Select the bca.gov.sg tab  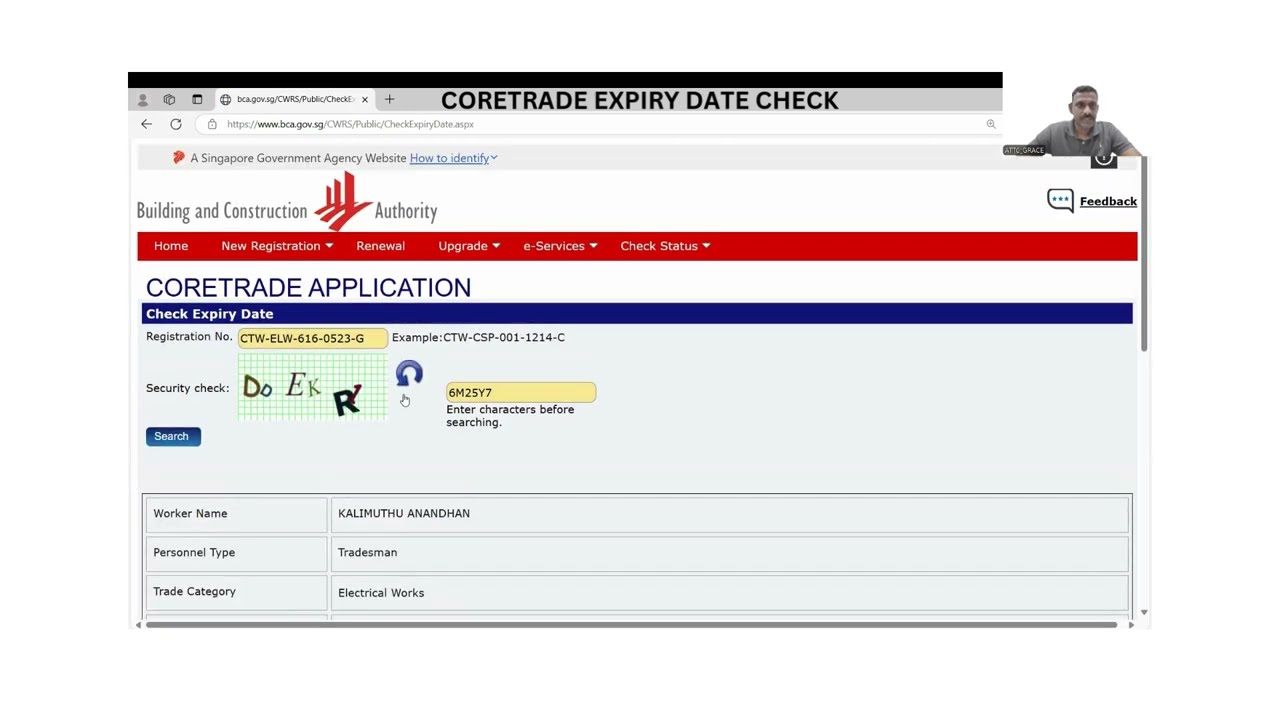(x=293, y=99)
